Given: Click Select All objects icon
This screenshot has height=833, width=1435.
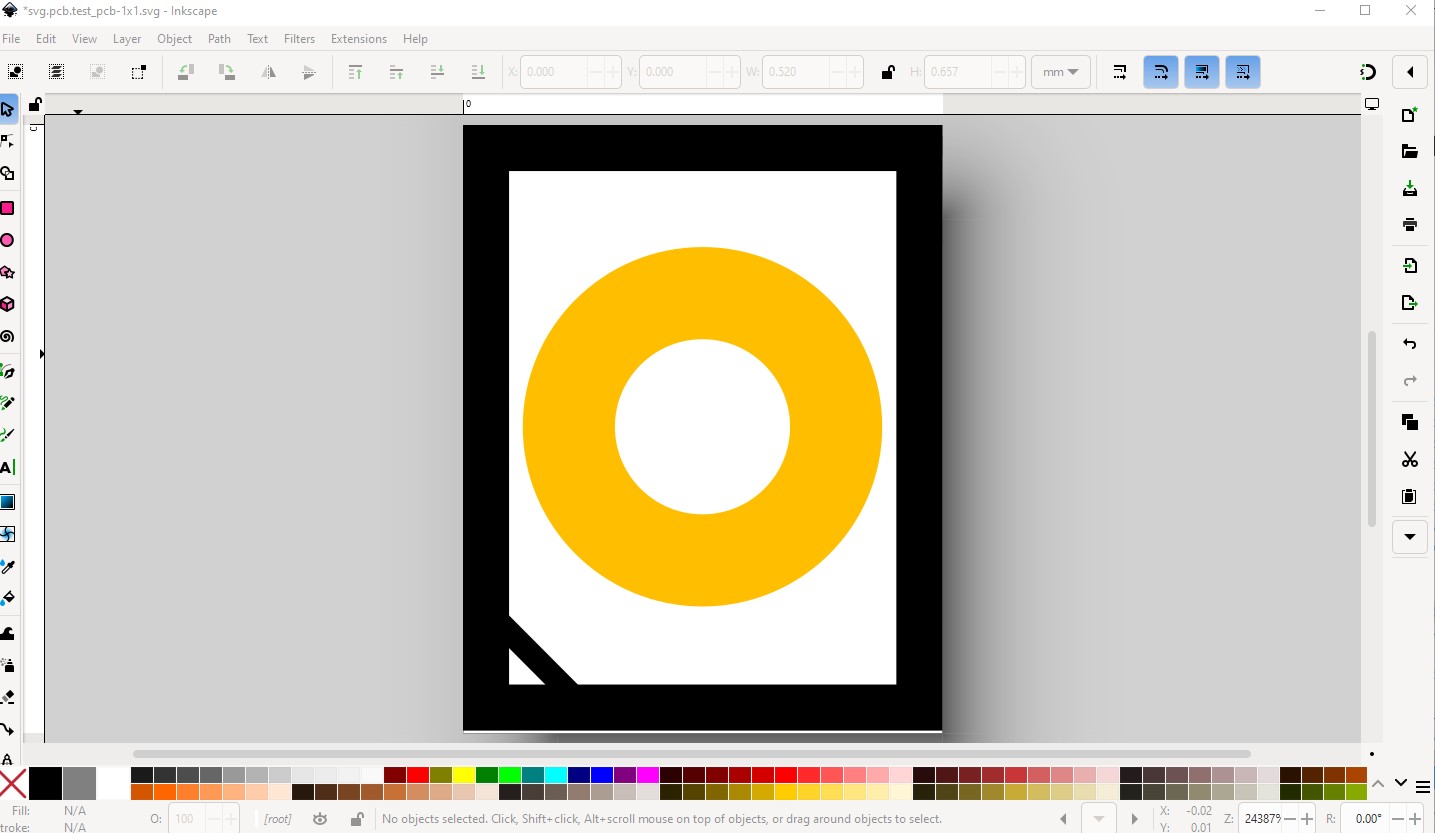Looking at the screenshot, I should (16, 72).
